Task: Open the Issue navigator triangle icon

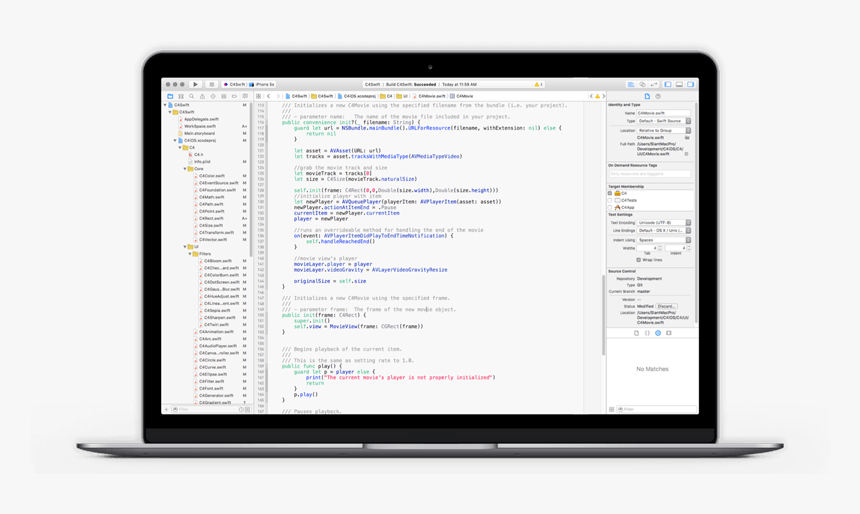Action: (202, 96)
